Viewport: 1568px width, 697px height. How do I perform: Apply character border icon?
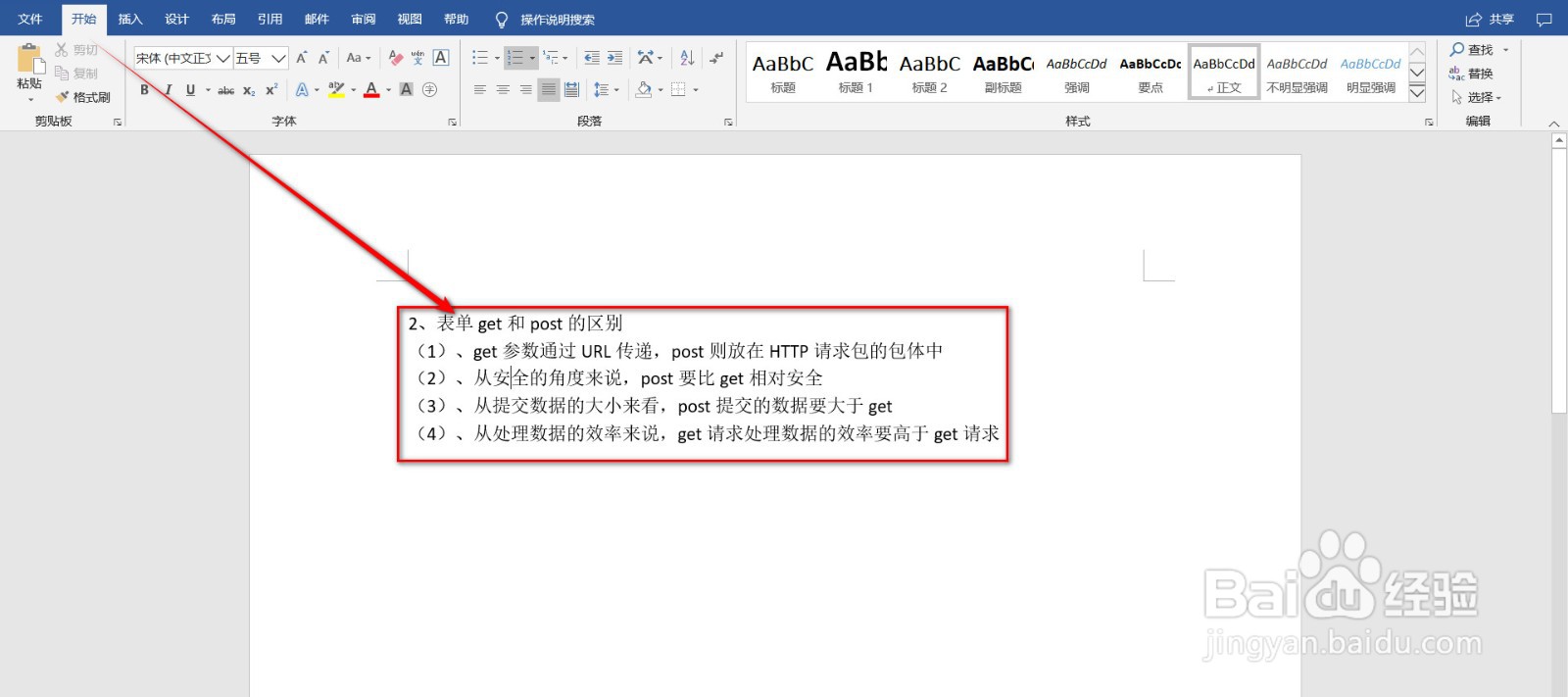tap(441, 58)
